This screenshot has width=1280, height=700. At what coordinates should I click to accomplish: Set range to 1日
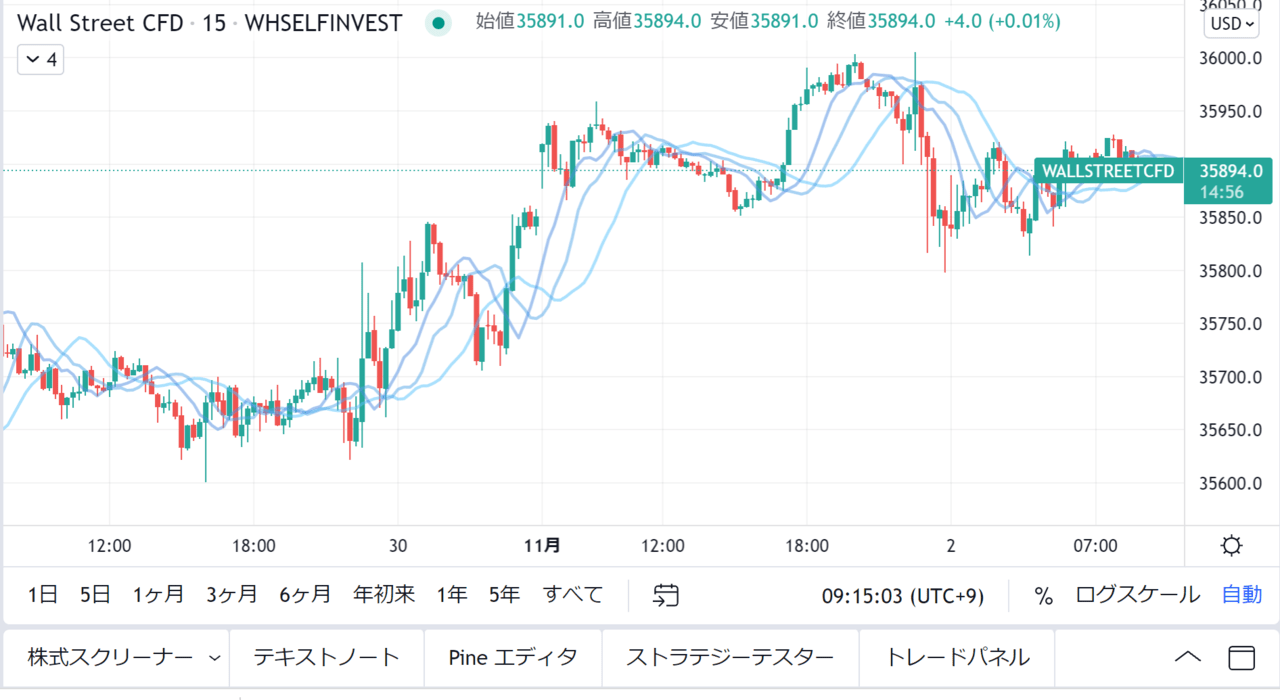coord(43,595)
